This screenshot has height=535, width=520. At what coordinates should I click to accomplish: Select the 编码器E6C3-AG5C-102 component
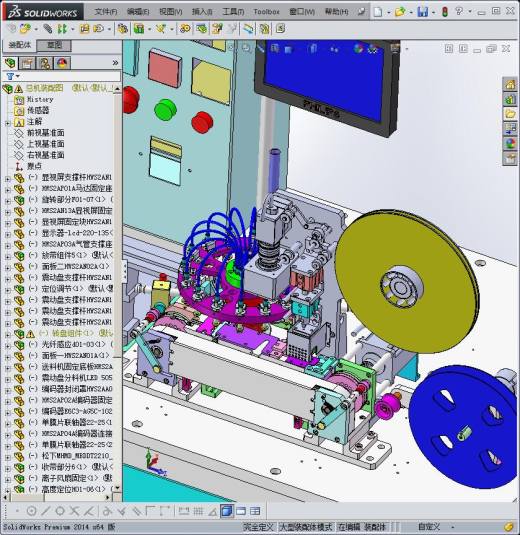[77, 411]
